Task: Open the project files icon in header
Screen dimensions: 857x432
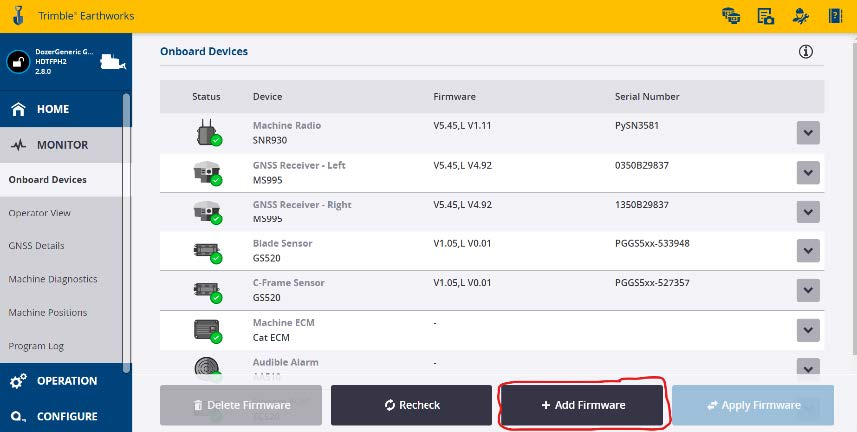Action: click(766, 16)
